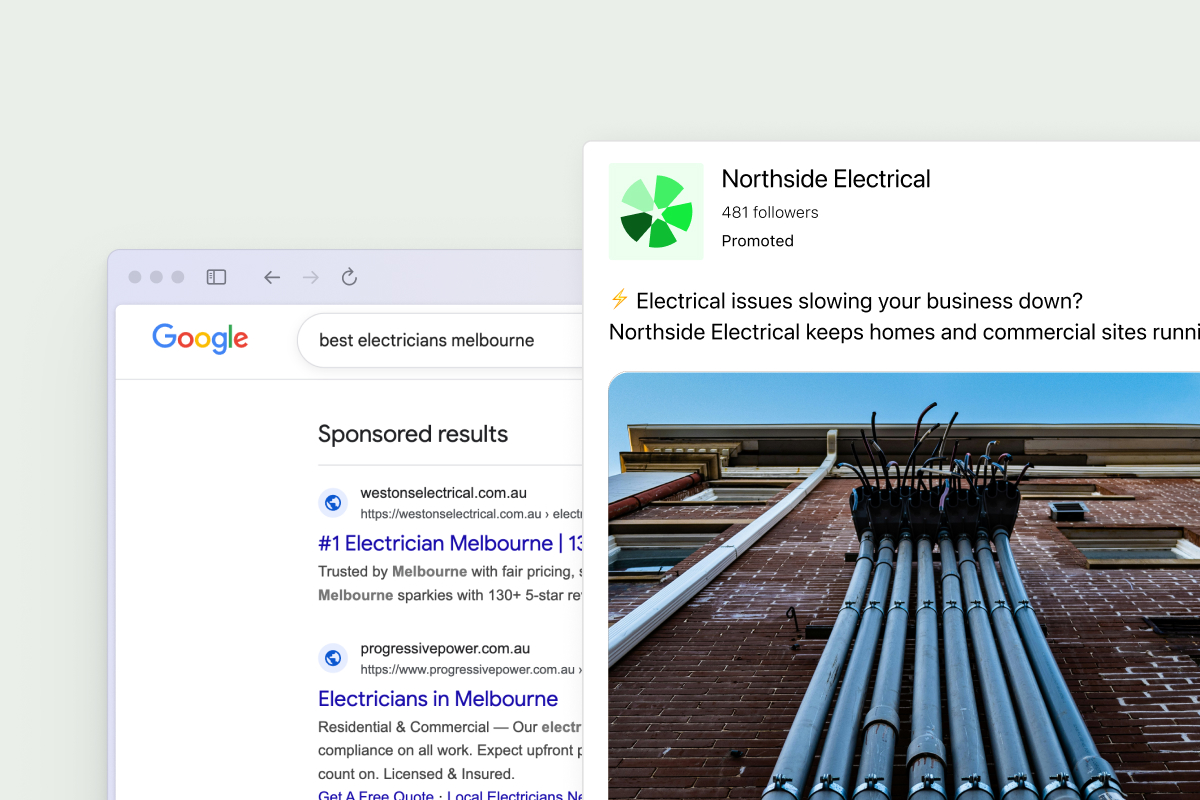Image resolution: width=1200 pixels, height=800 pixels.
Task: Reload the page in the browser
Action: [x=349, y=277]
